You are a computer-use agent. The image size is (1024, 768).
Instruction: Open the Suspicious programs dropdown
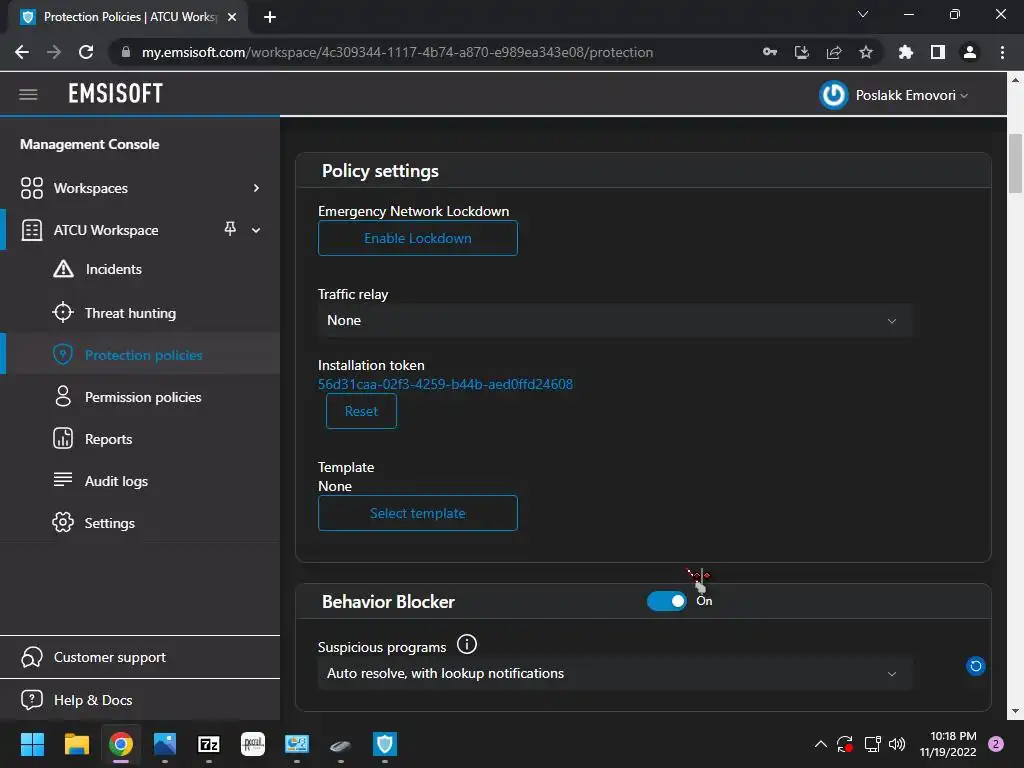pyautogui.click(x=614, y=673)
